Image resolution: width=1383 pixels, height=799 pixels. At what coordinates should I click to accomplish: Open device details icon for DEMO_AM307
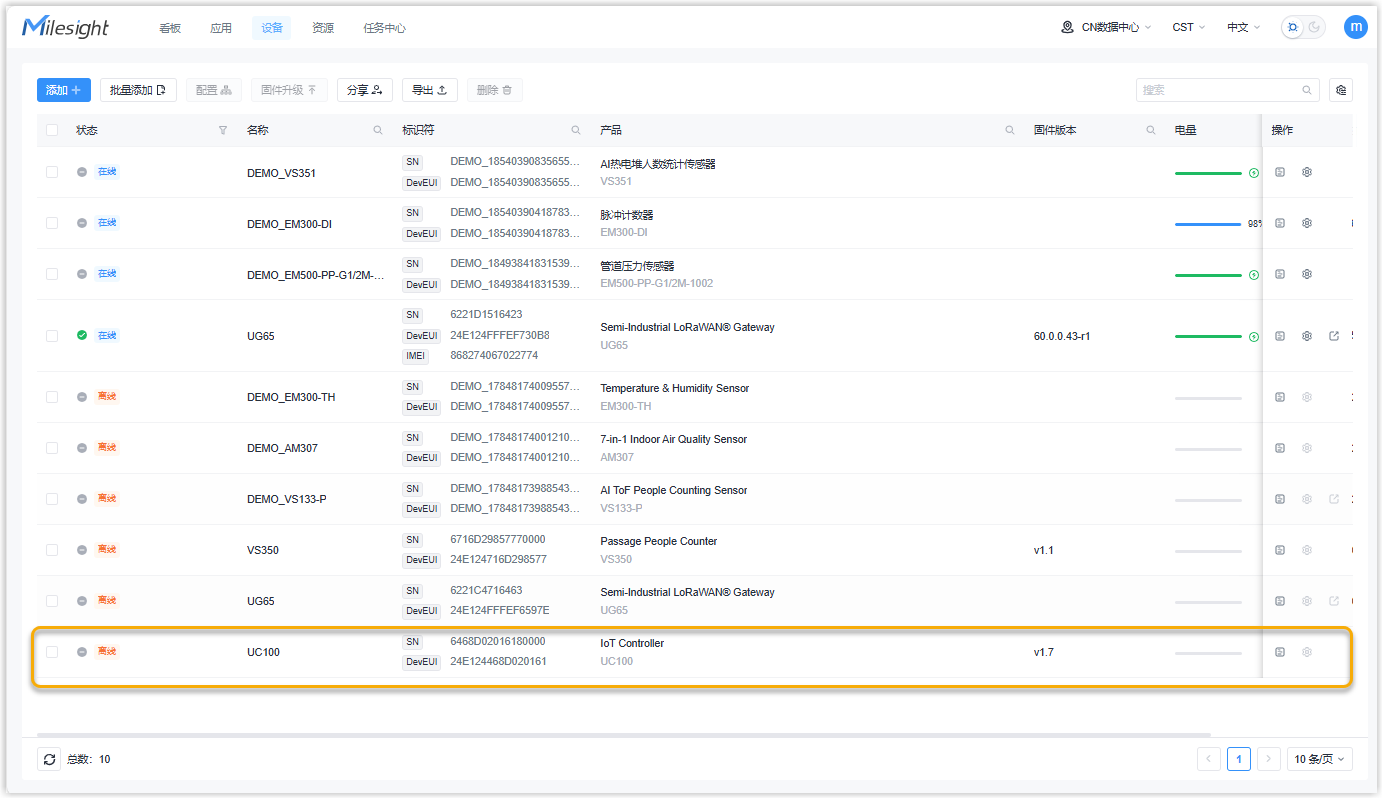pyautogui.click(x=1280, y=448)
